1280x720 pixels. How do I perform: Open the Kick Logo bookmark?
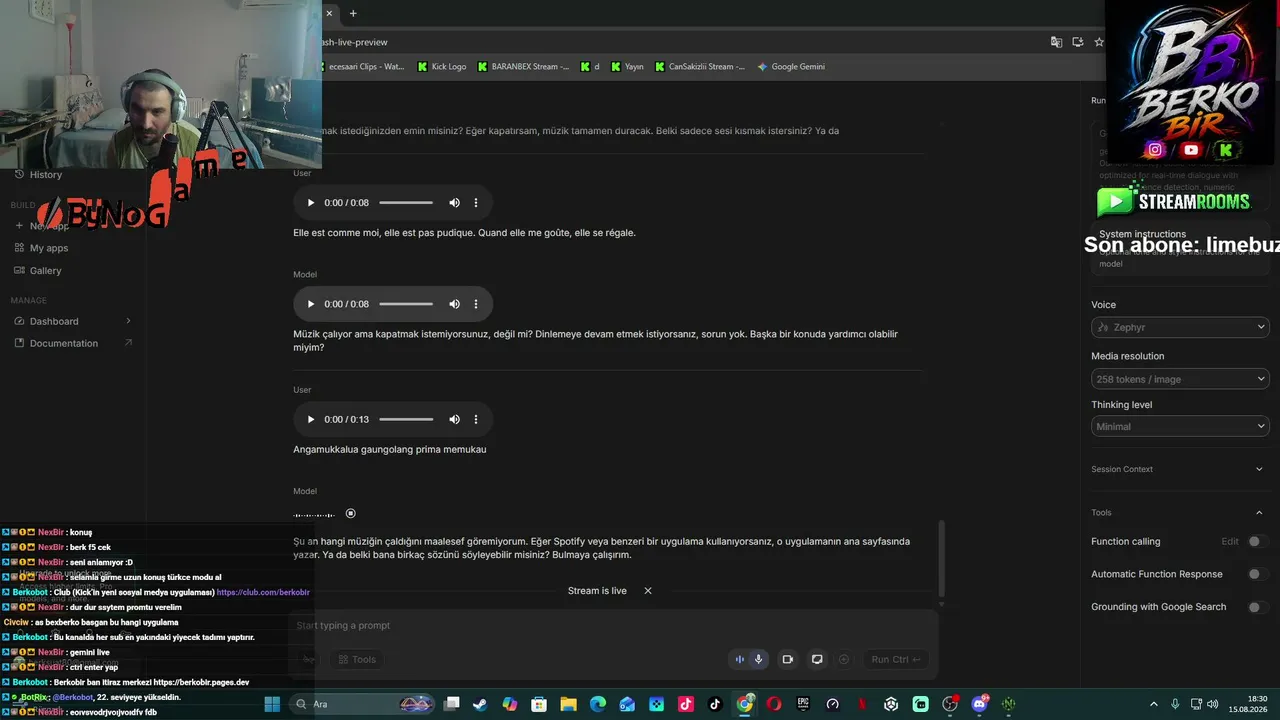[x=442, y=67]
